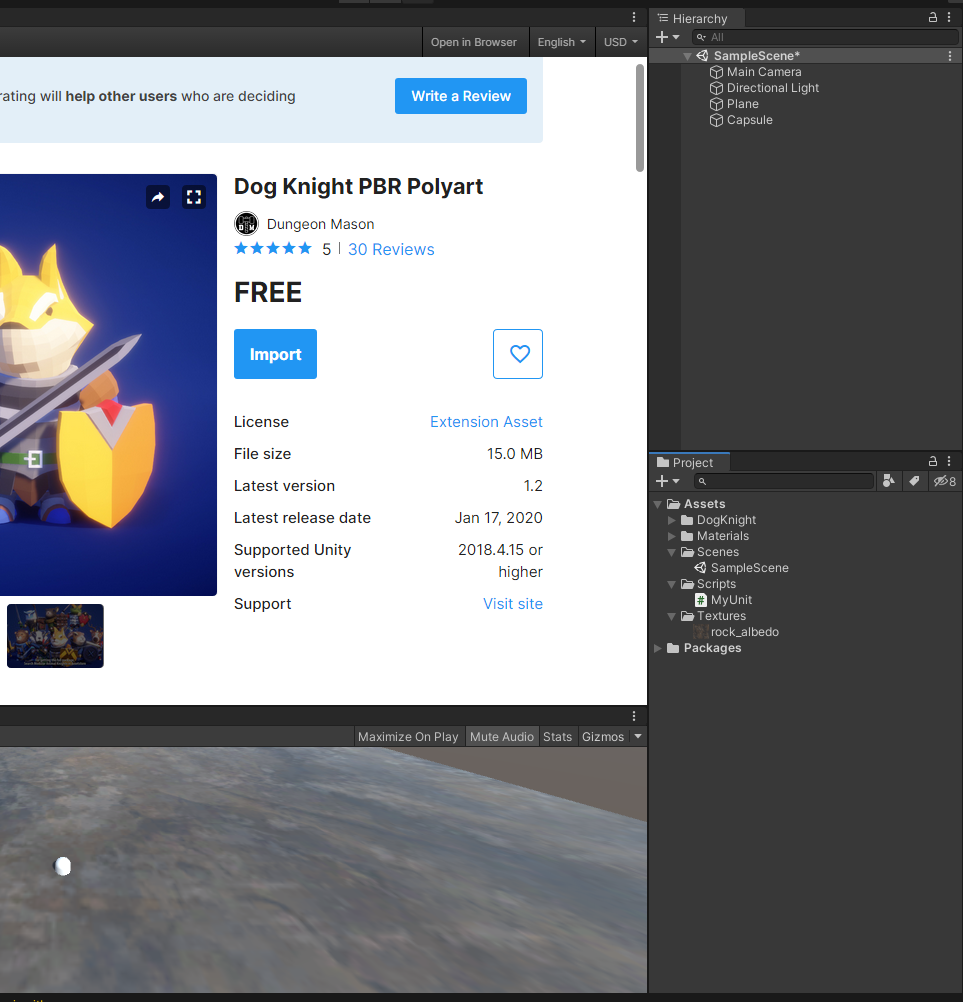Collapse the SampleScene hierarchy root
This screenshot has height=1002, width=963.
coord(688,56)
